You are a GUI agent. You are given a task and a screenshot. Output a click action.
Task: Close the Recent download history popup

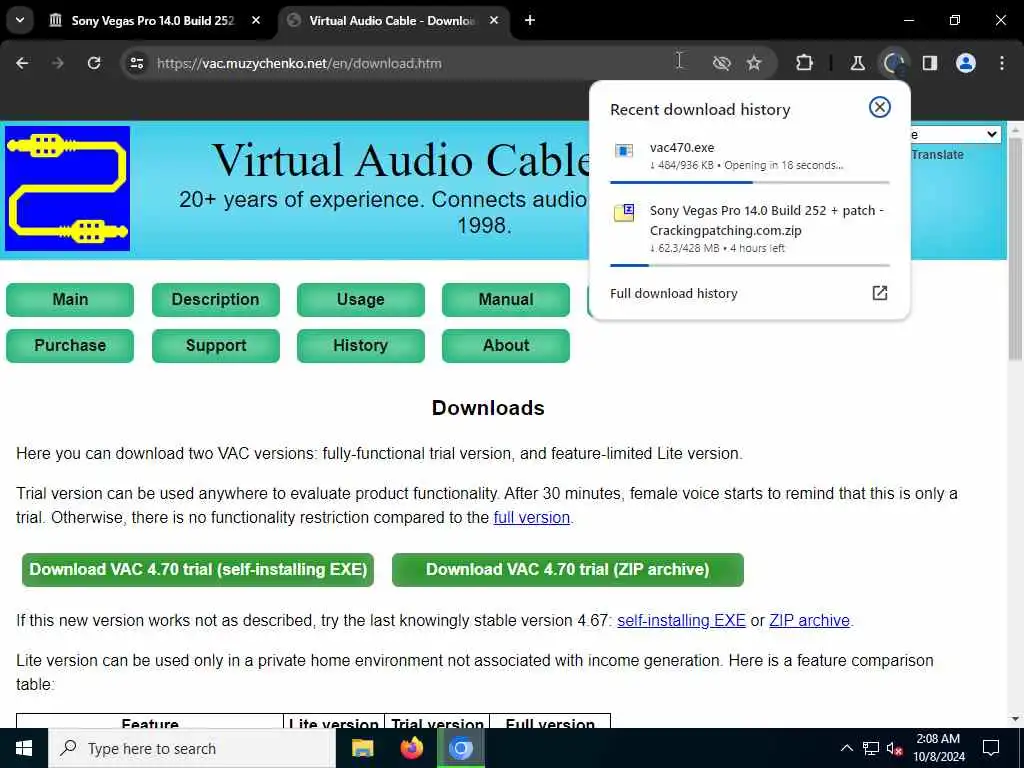click(880, 107)
